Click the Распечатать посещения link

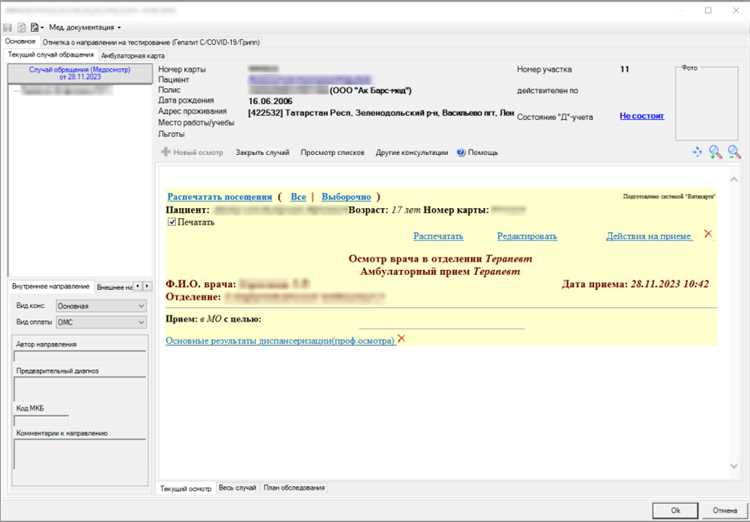coord(220,197)
